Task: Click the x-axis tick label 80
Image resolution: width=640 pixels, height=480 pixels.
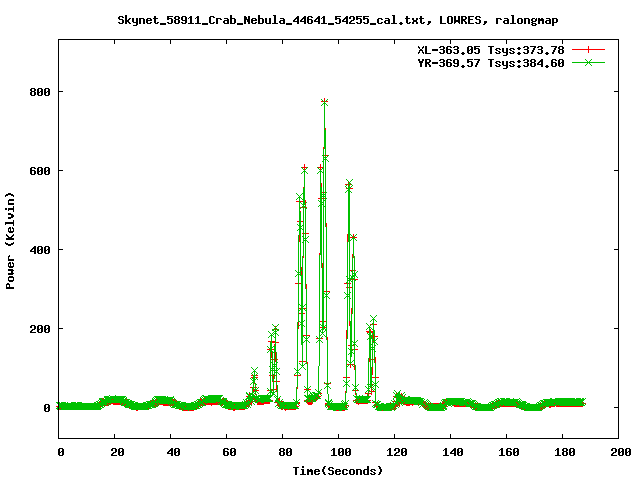Action: [x=285, y=452]
